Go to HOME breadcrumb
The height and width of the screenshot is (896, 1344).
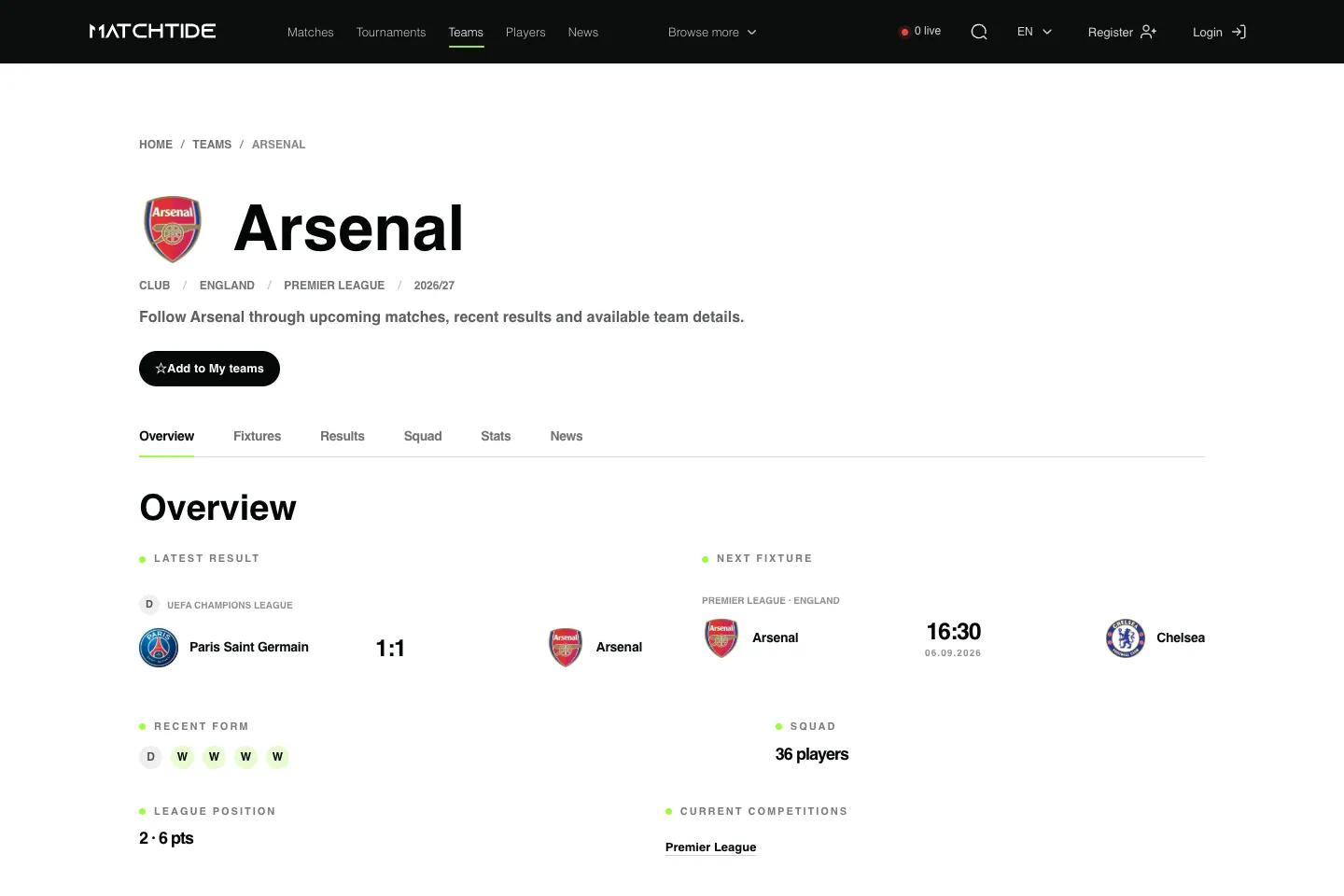(156, 145)
